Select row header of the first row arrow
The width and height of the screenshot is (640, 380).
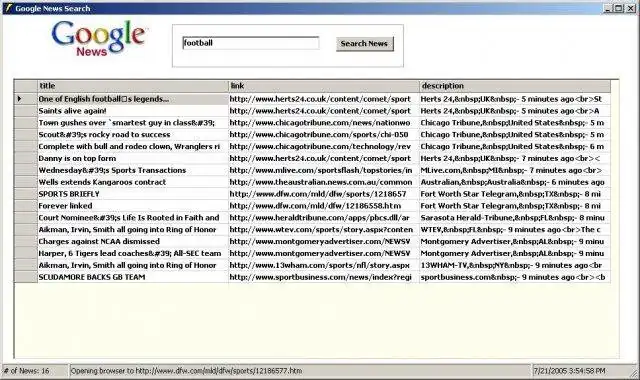pyautogui.click(x=26, y=99)
